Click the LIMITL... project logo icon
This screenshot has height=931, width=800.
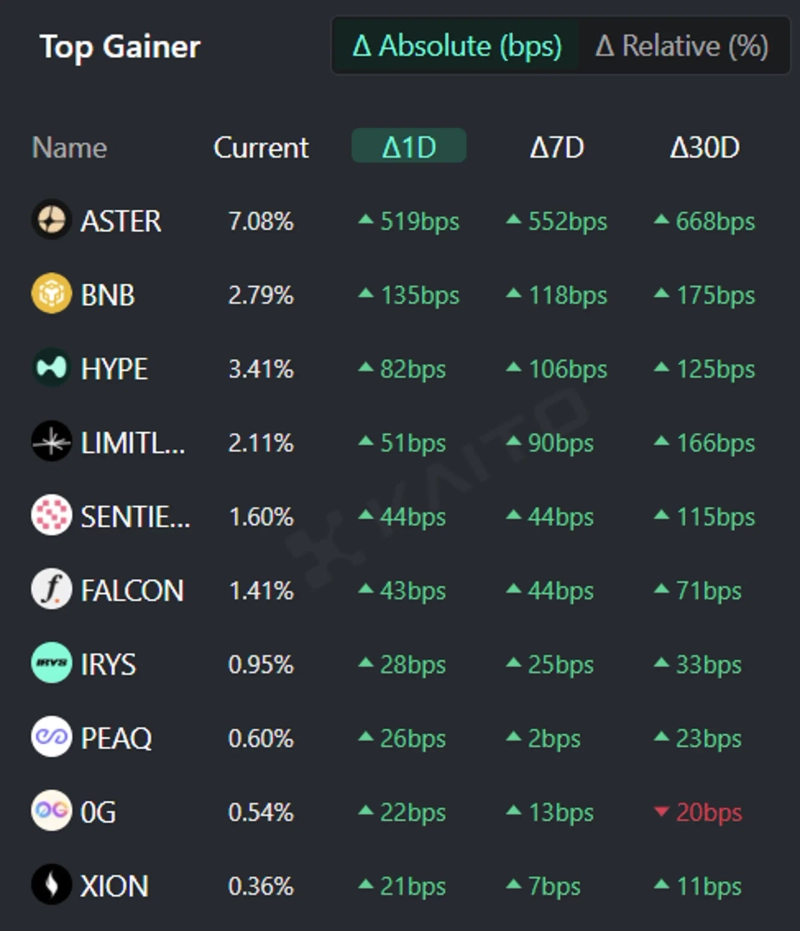(51, 442)
